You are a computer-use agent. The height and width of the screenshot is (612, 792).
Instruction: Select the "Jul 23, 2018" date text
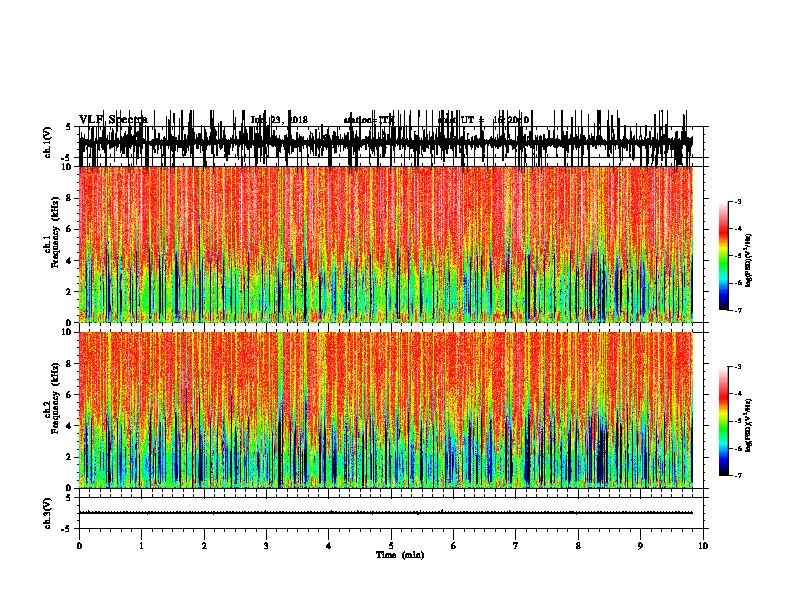click(279, 120)
